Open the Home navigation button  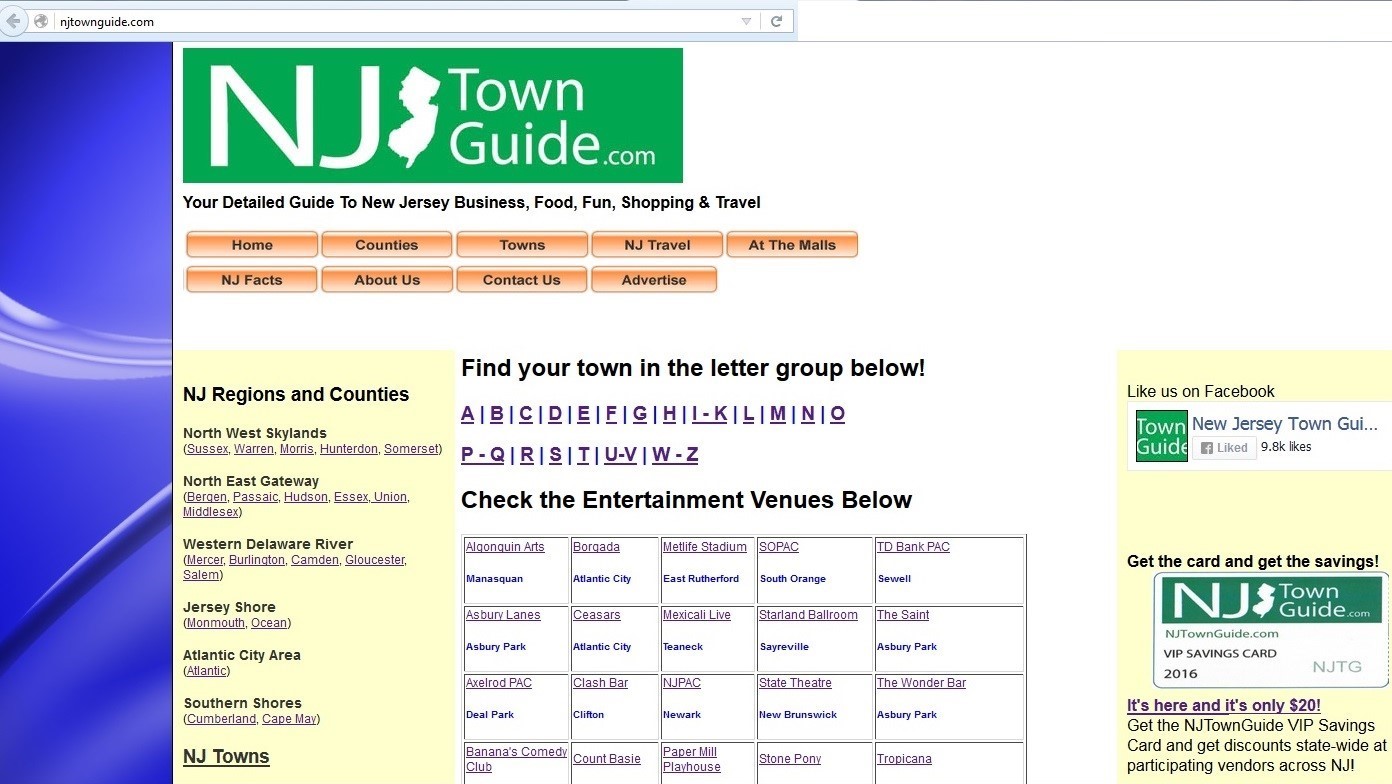[x=252, y=245]
